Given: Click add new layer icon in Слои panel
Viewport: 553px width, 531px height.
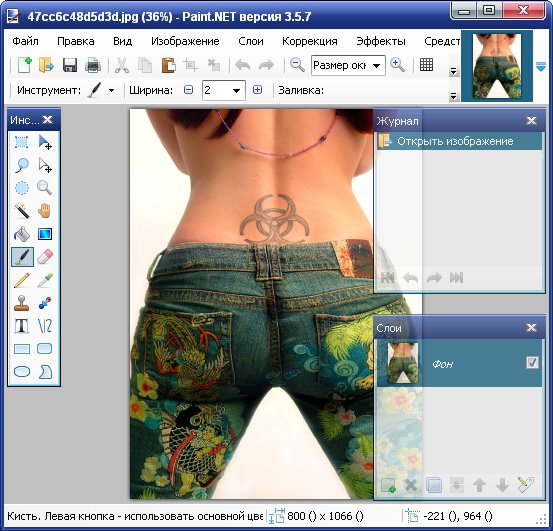Looking at the screenshot, I should 388,485.
